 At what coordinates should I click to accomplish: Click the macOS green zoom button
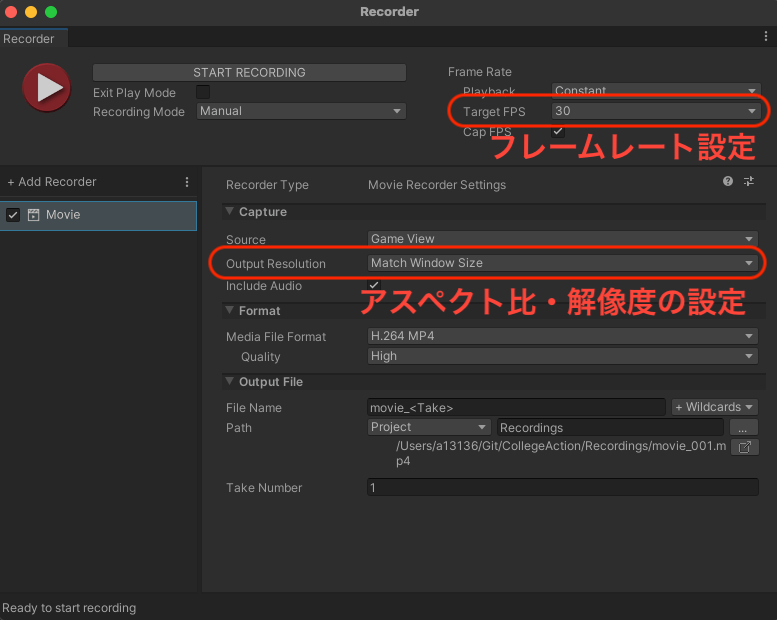[51, 12]
